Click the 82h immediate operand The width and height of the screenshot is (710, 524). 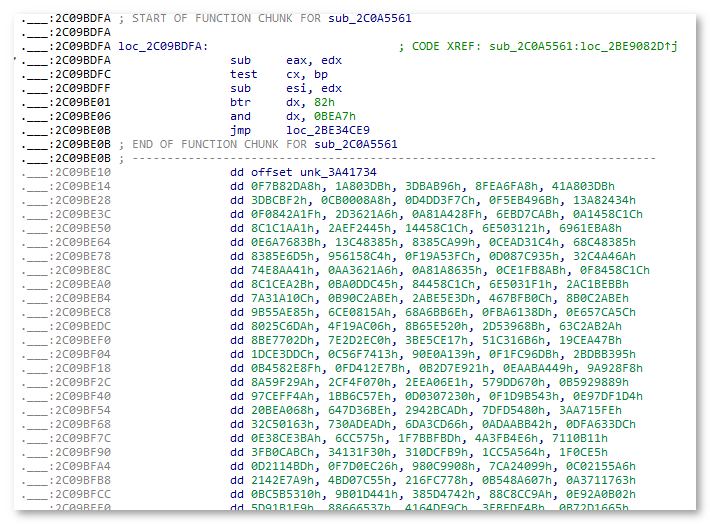[x=316, y=102]
